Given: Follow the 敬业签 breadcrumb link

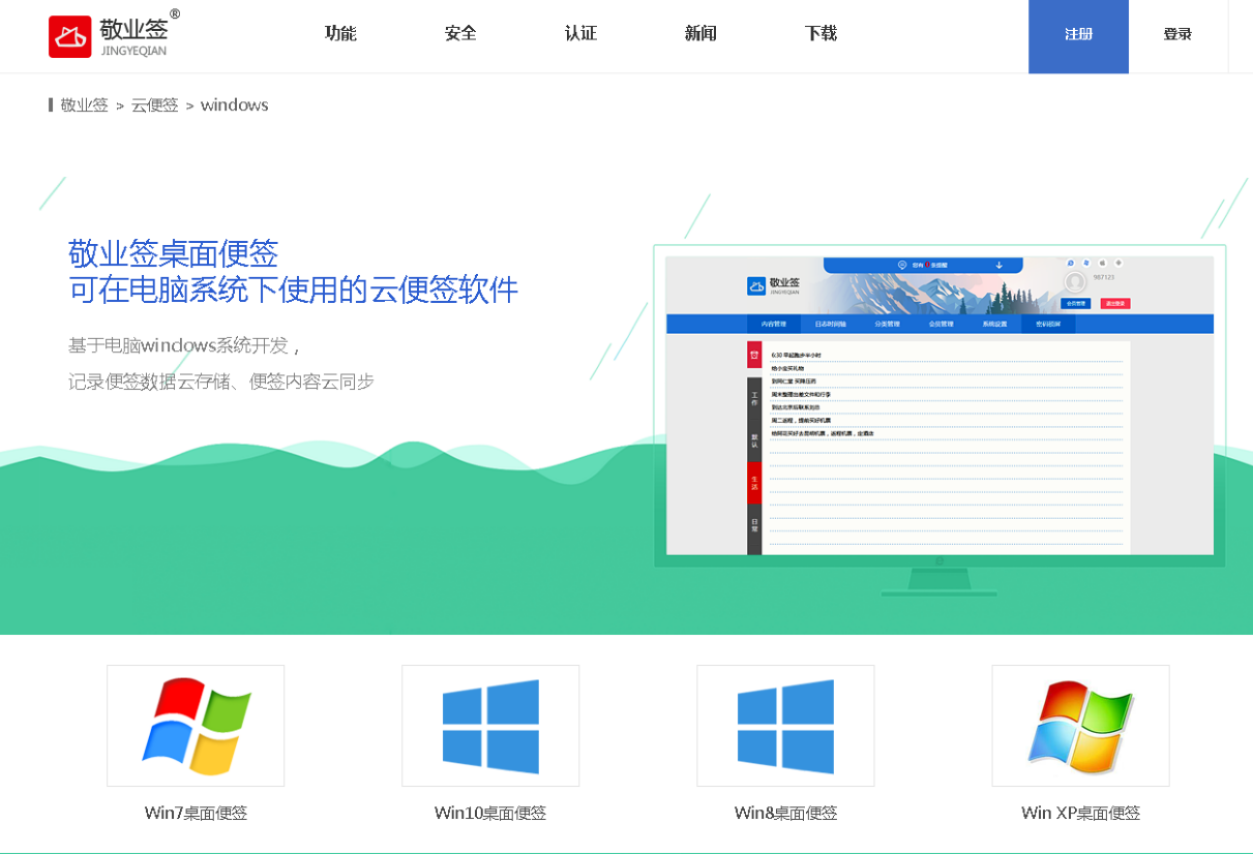Looking at the screenshot, I should tap(84, 105).
